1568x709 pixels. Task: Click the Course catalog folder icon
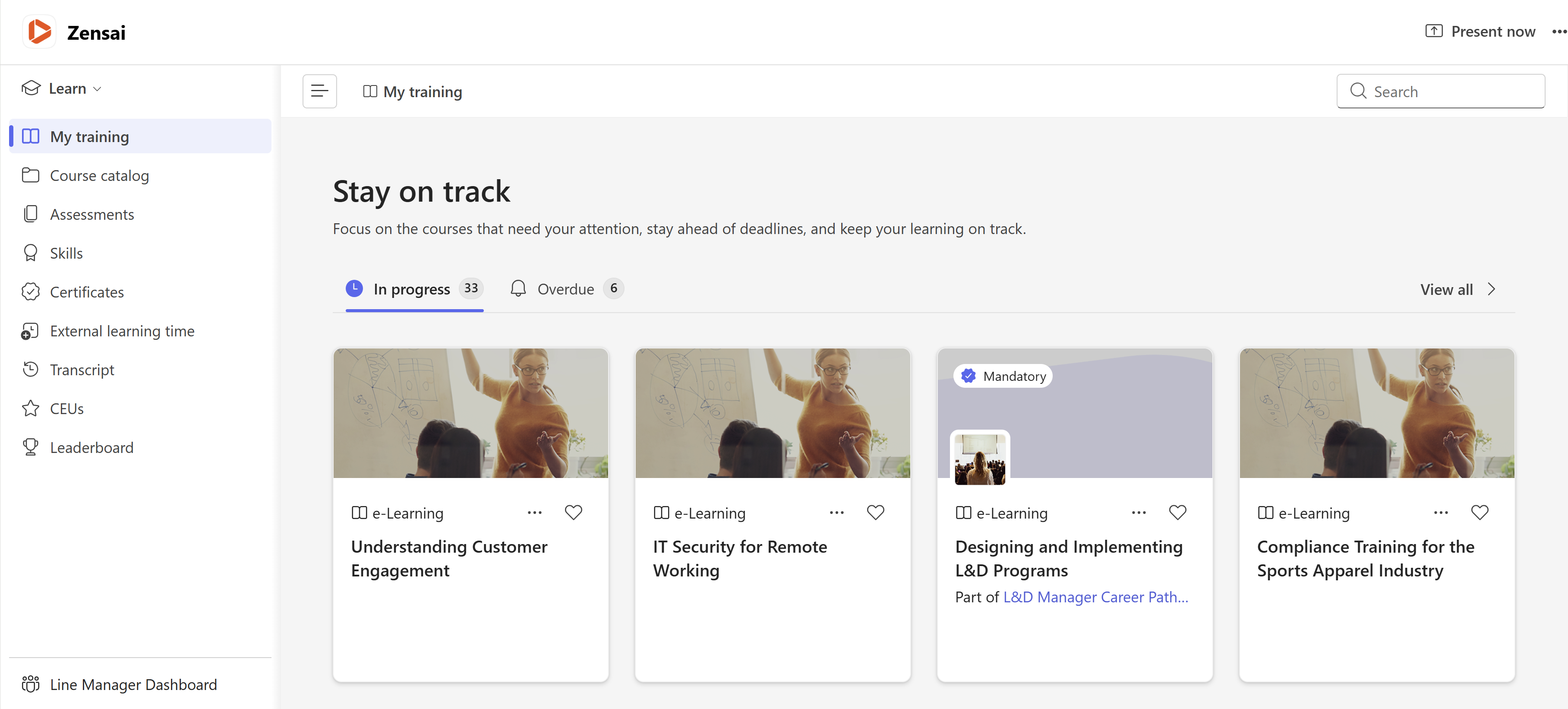[31, 175]
